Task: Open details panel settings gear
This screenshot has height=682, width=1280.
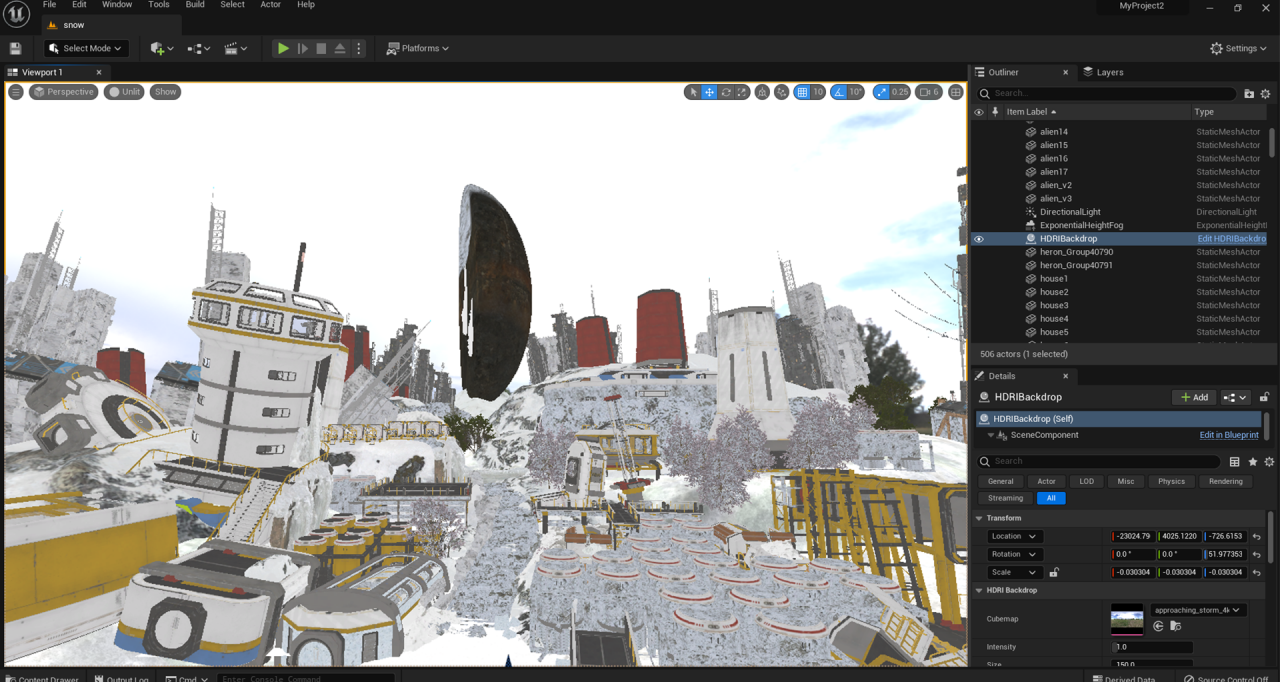Action: click(x=1269, y=462)
